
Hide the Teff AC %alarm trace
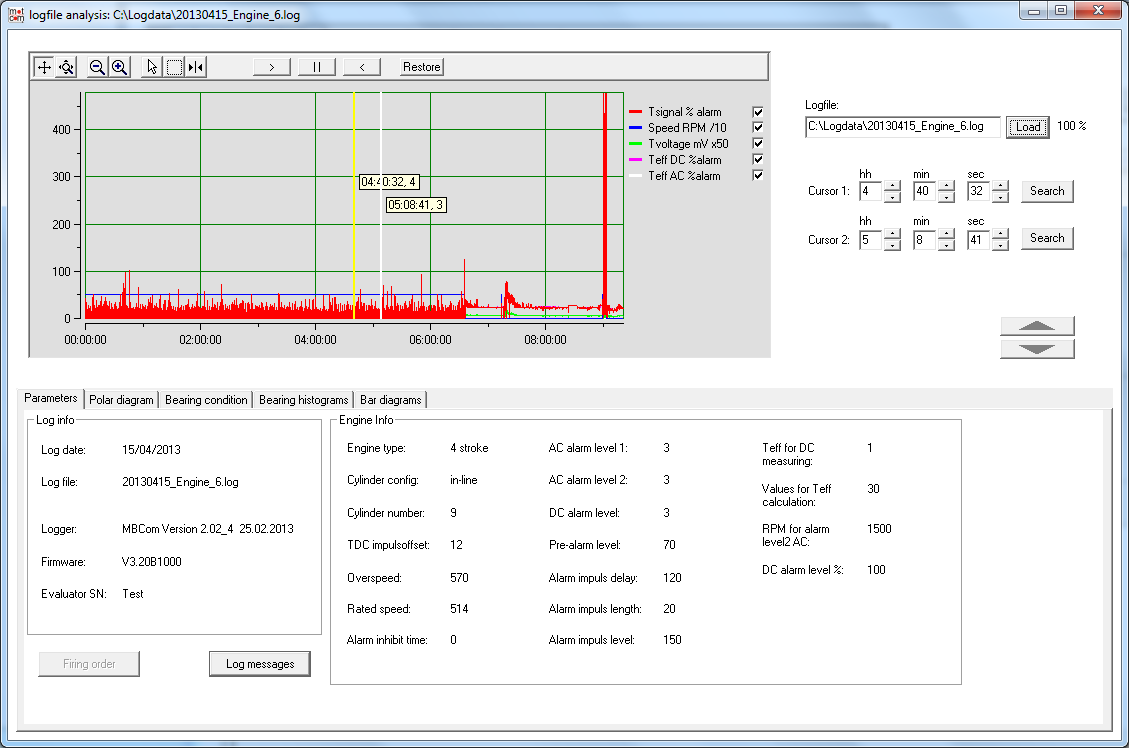tap(758, 176)
